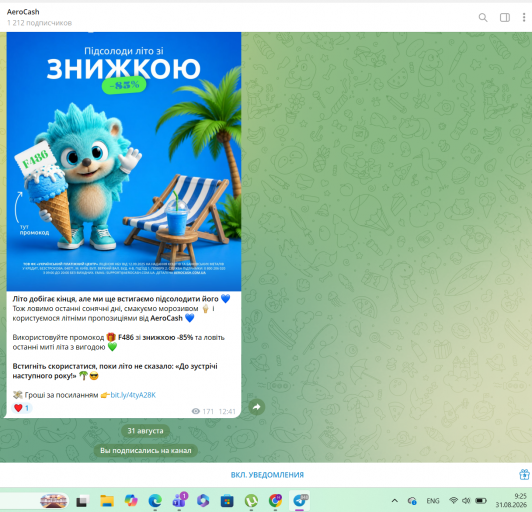Open Google Chrome from the taskbar
This screenshot has height=512, width=532.
[x=275, y=500]
